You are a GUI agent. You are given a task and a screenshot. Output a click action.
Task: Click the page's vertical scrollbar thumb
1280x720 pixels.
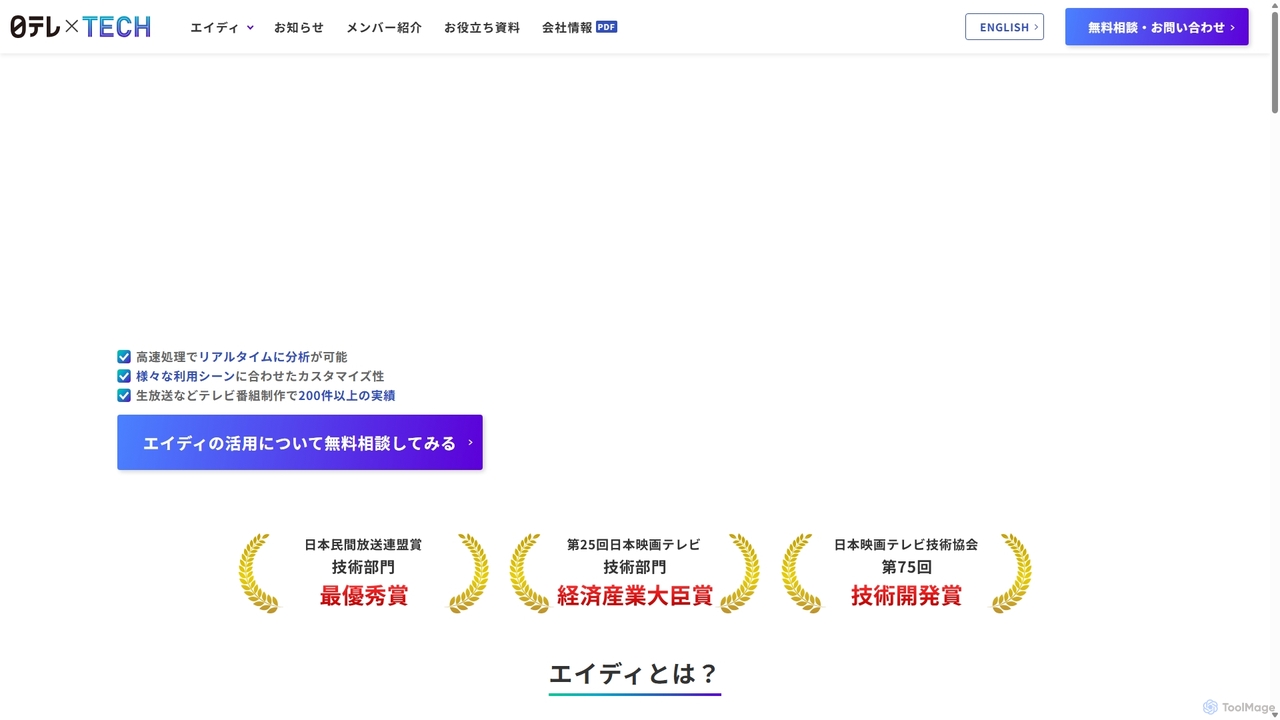(1275, 62)
